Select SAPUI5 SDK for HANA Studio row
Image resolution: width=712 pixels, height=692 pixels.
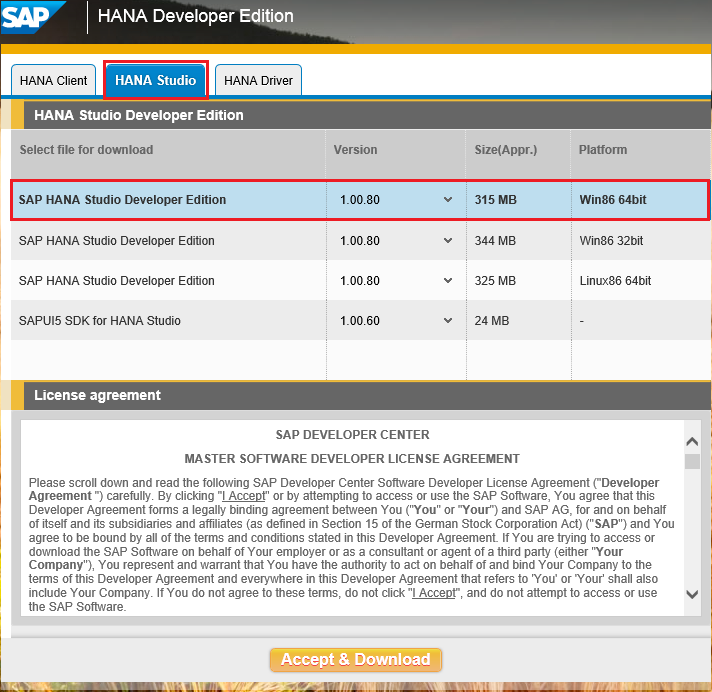click(x=360, y=321)
